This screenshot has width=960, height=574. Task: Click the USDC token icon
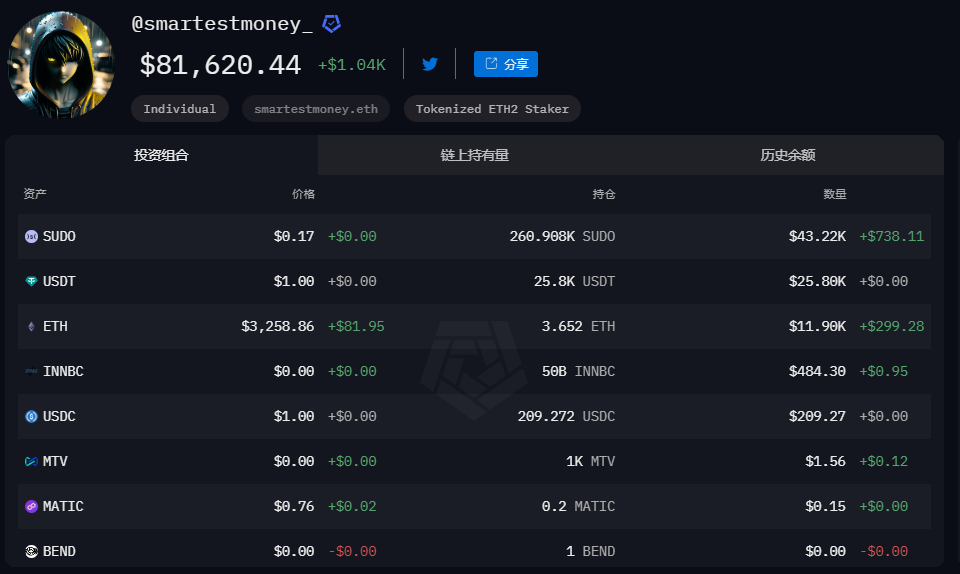(x=31, y=417)
